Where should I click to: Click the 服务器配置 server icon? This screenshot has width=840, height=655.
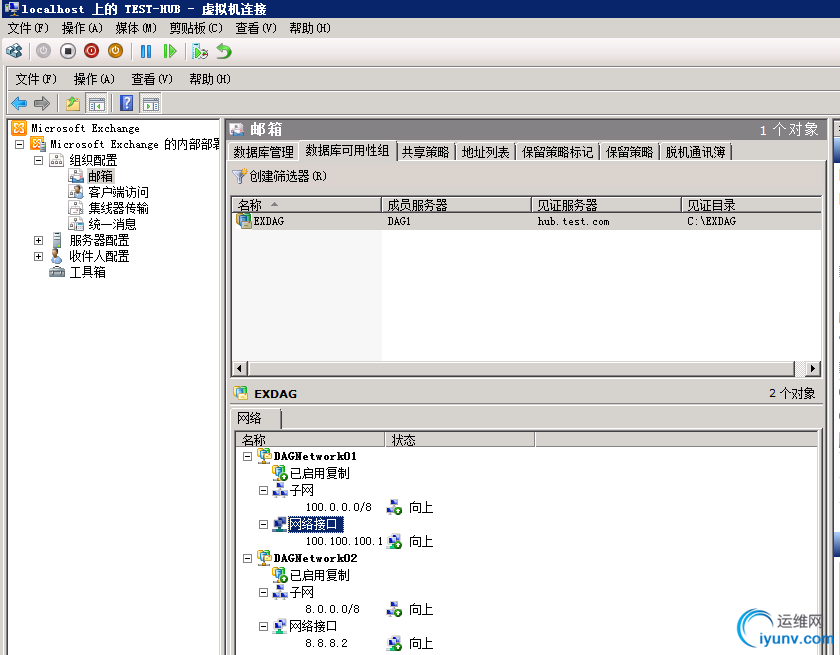pos(57,240)
